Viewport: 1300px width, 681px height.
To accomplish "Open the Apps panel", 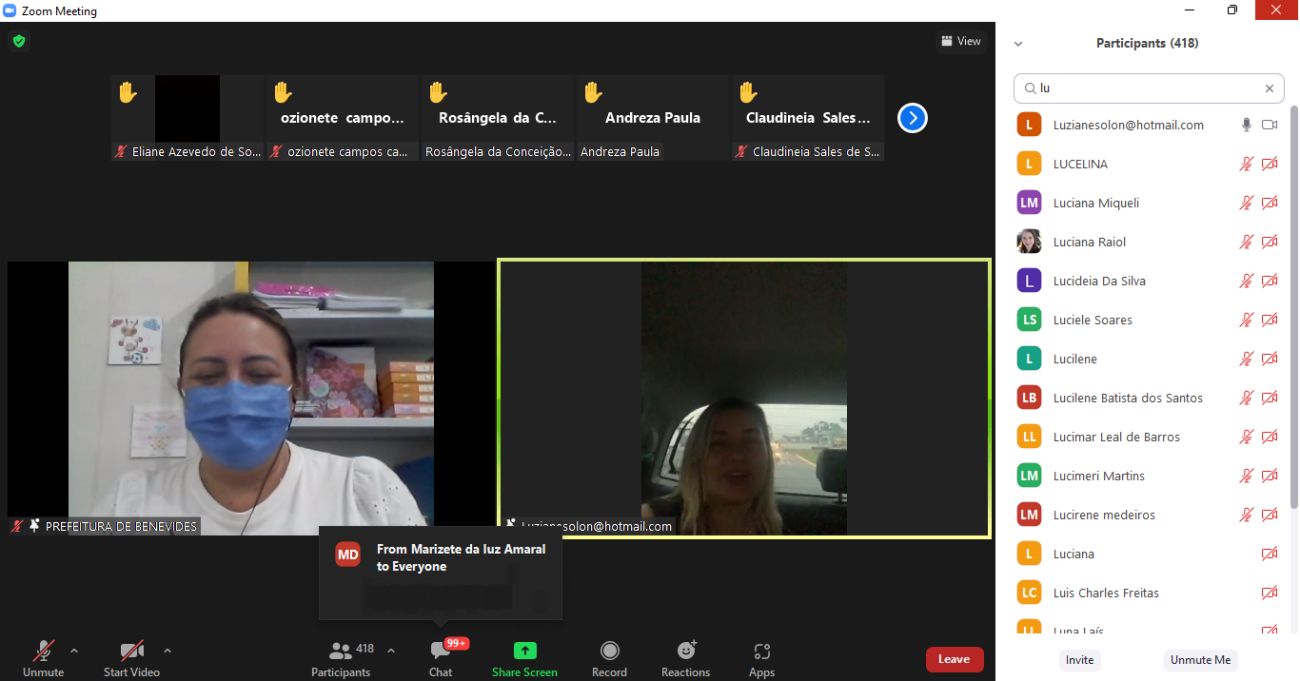I will (x=762, y=654).
